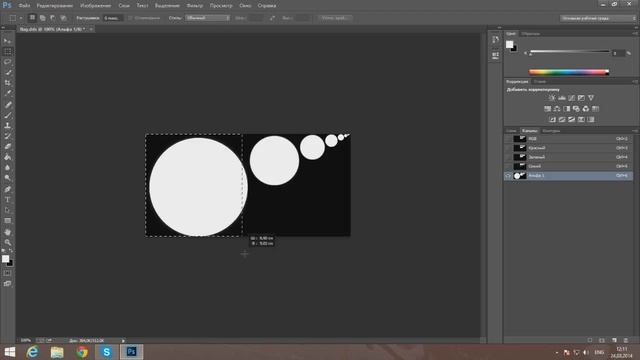Select the Horizontal Type tool
The width and height of the screenshot is (640, 360).
tap(7, 200)
